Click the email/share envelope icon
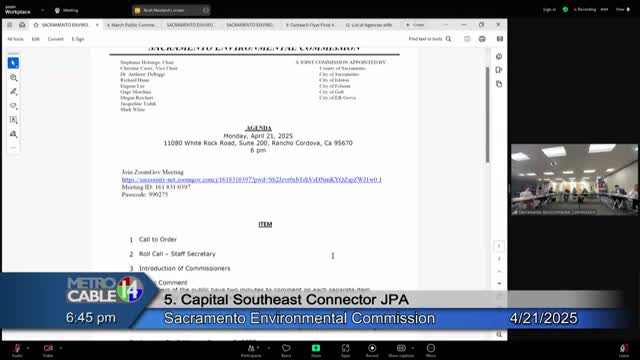Screen dimensions: 640x360 point(500,39)
